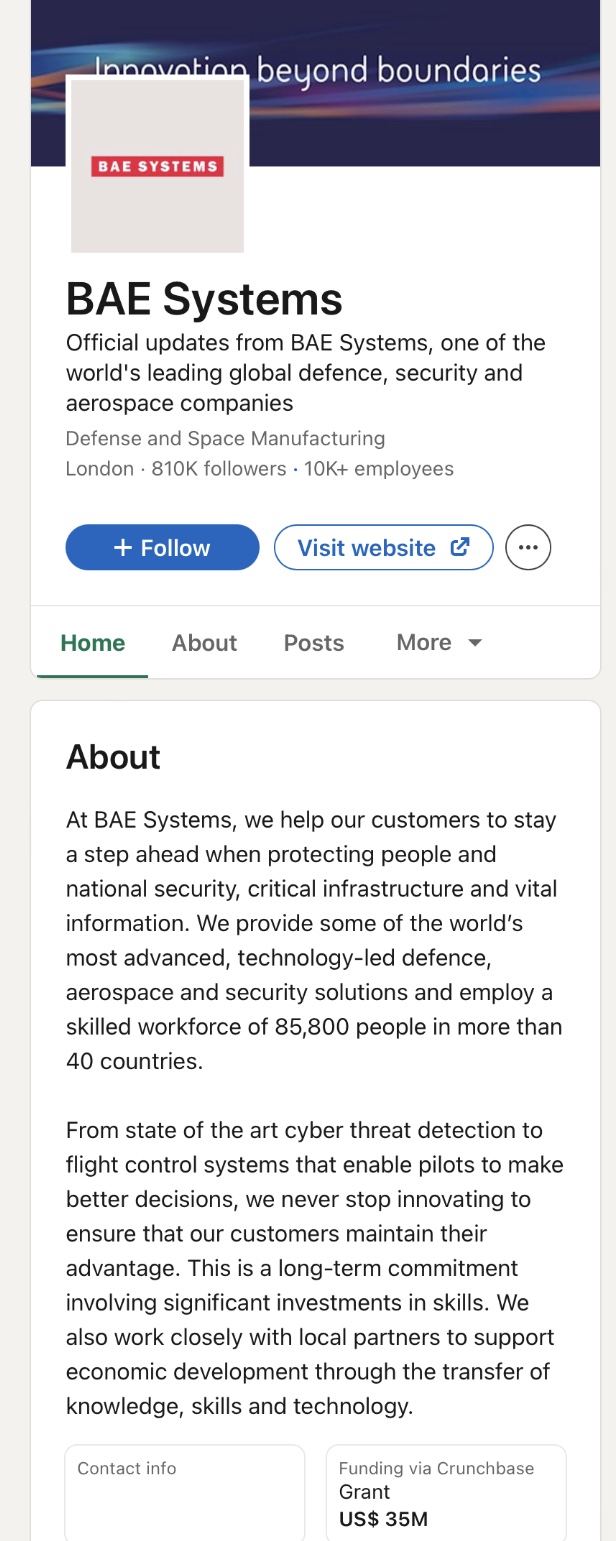Switch to the Posts tab
Image resolution: width=616 pixels, height=1541 pixels.
pyautogui.click(x=314, y=643)
